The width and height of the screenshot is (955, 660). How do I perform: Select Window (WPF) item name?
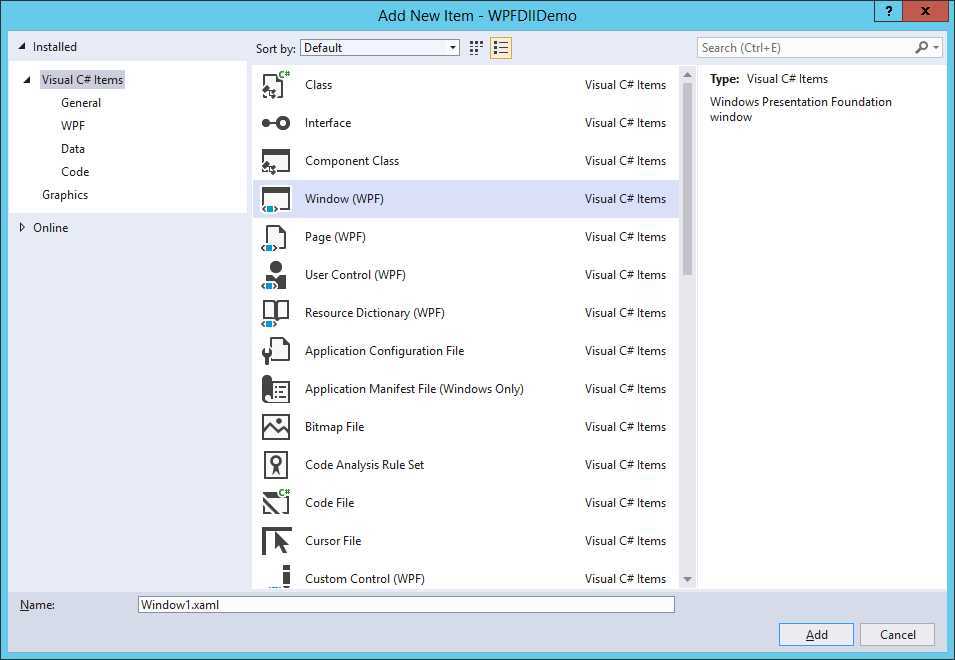pos(344,199)
